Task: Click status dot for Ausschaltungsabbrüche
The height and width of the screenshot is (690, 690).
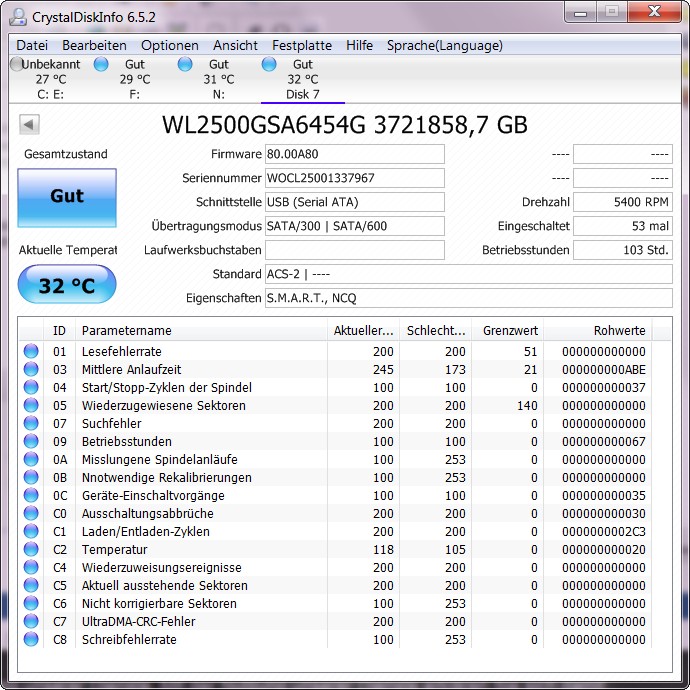Action: tap(31, 514)
